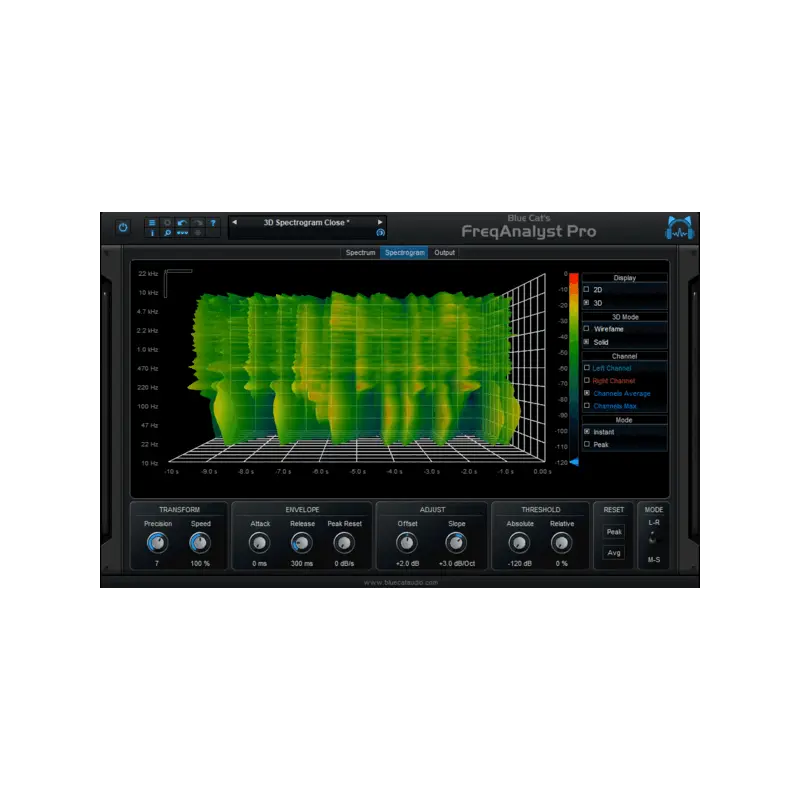Click the Blue Cat Audio cat logo
This screenshot has width=800, height=800.
pos(679,228)
